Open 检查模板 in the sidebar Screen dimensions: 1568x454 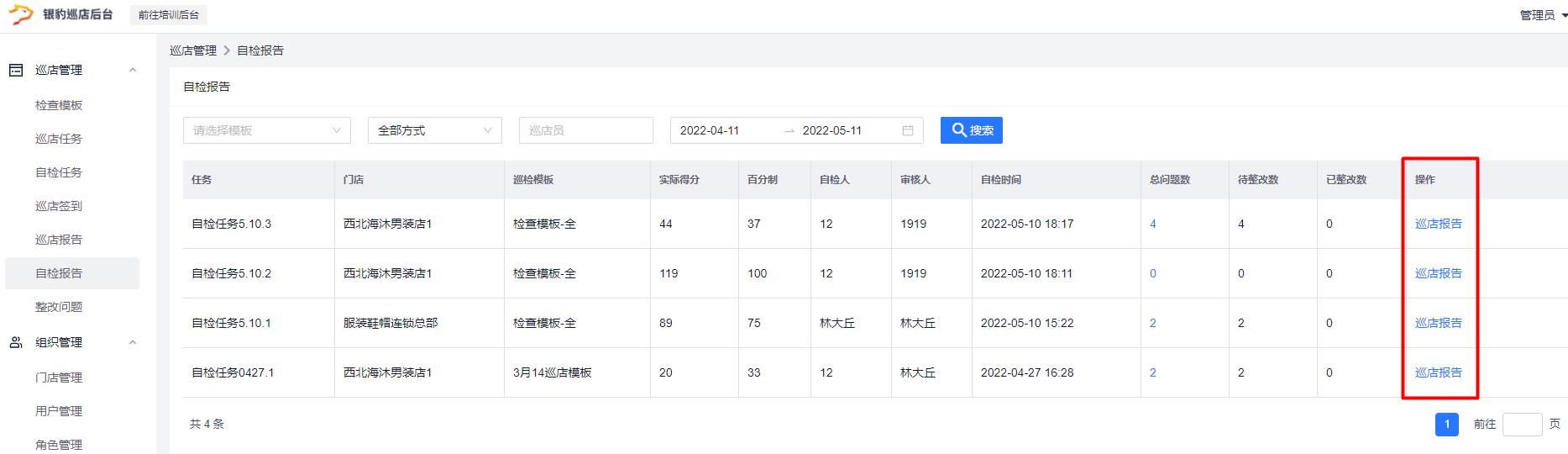point(59,105)
